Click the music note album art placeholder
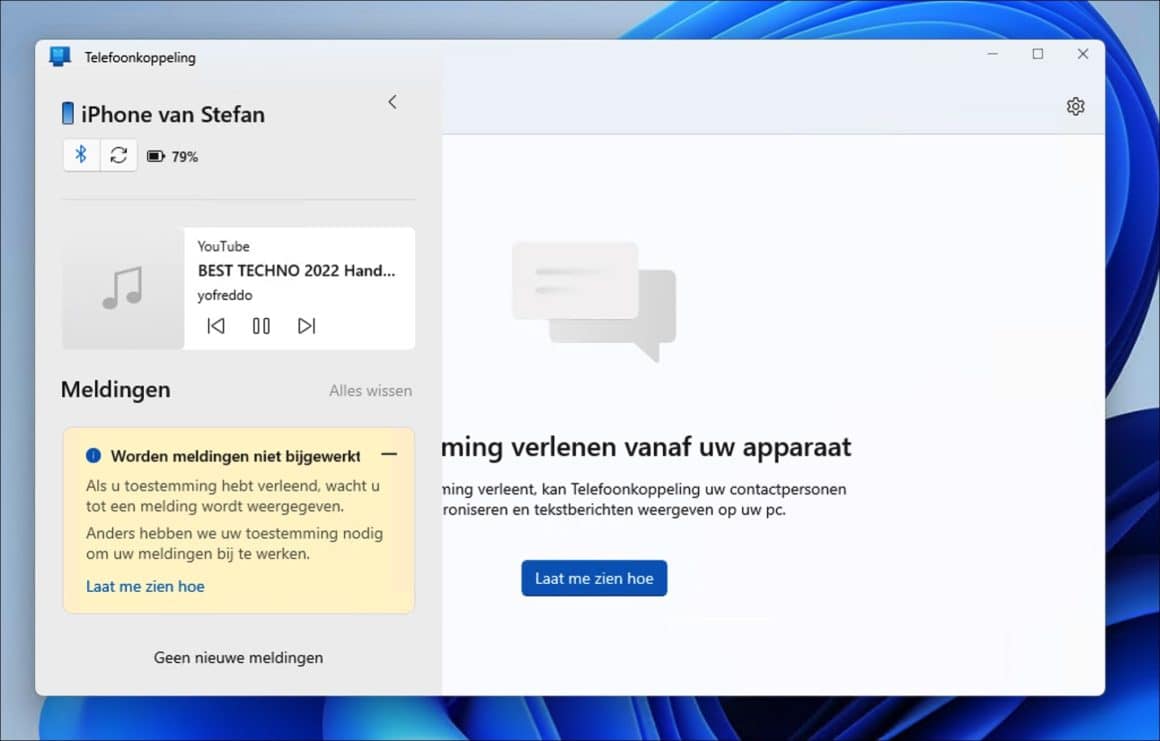 (x=122, y=287)
